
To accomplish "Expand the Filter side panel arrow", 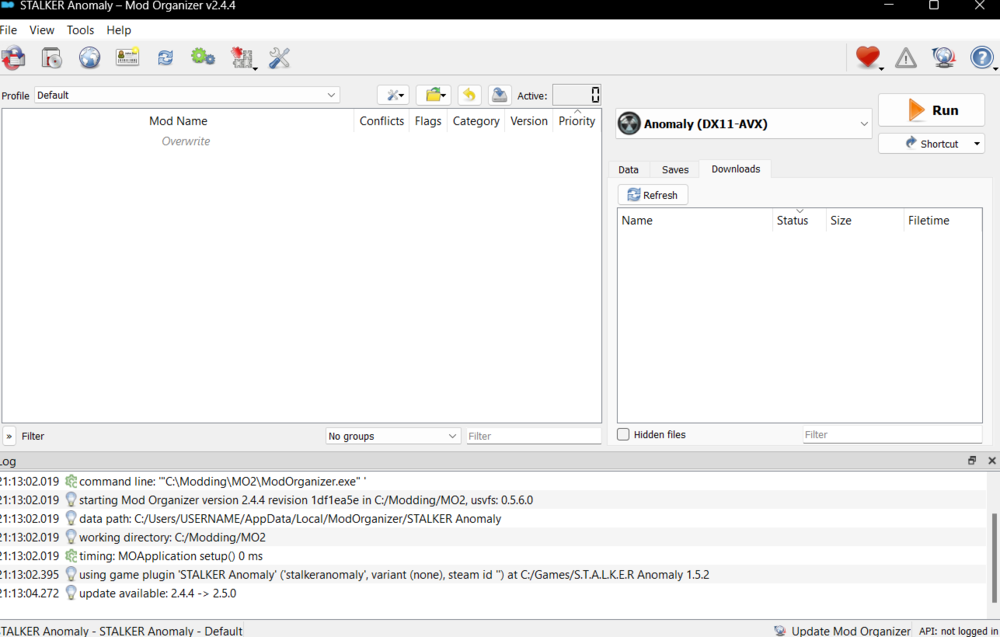I will (x=9, y=437).
